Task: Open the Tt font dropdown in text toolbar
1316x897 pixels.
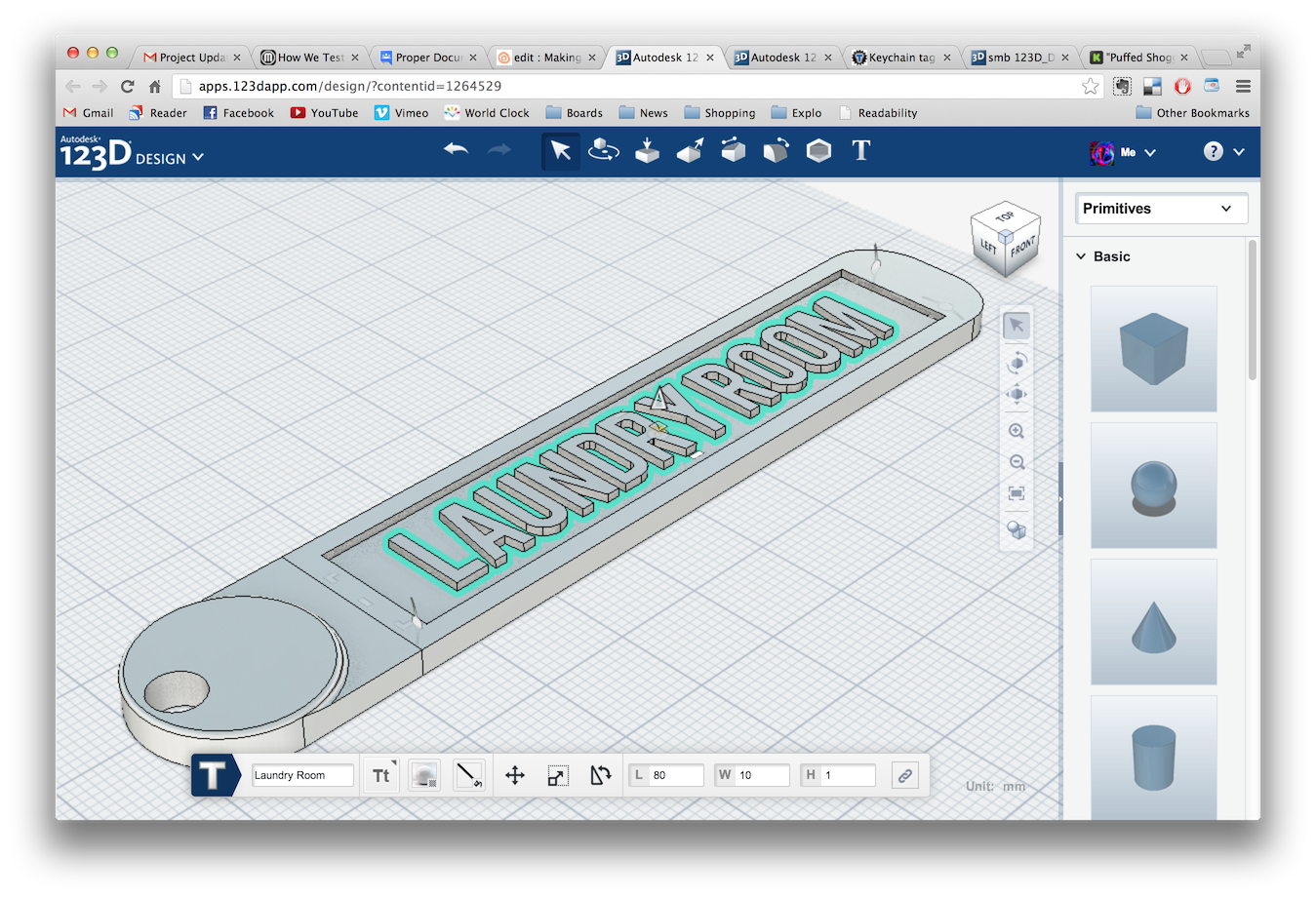Action: [380, 774]
